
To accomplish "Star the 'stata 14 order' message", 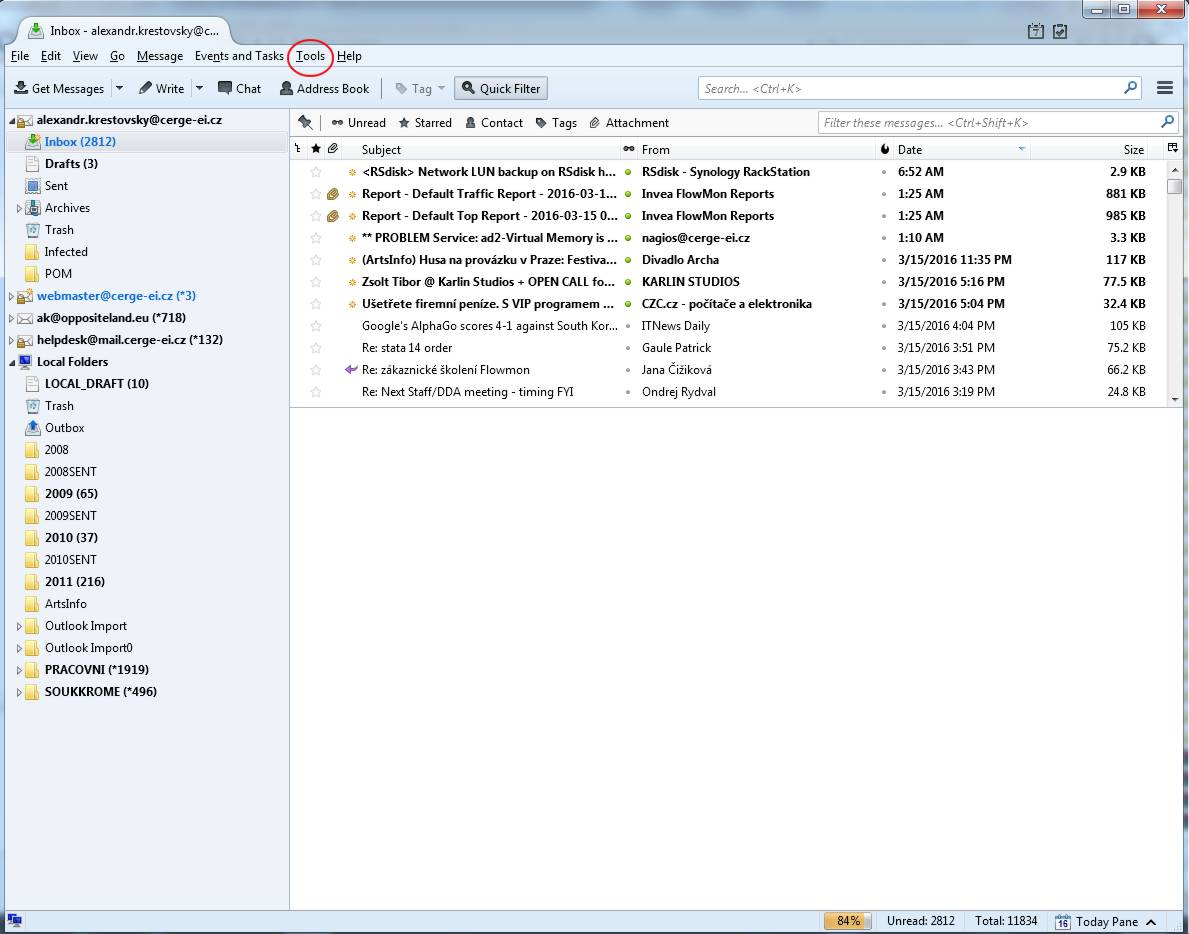I will pos(316,348).
